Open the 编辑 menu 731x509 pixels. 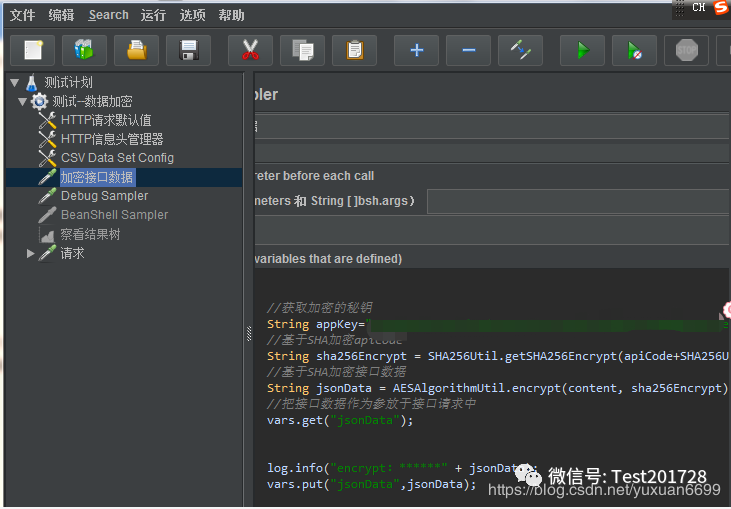(x=61, y=15)
